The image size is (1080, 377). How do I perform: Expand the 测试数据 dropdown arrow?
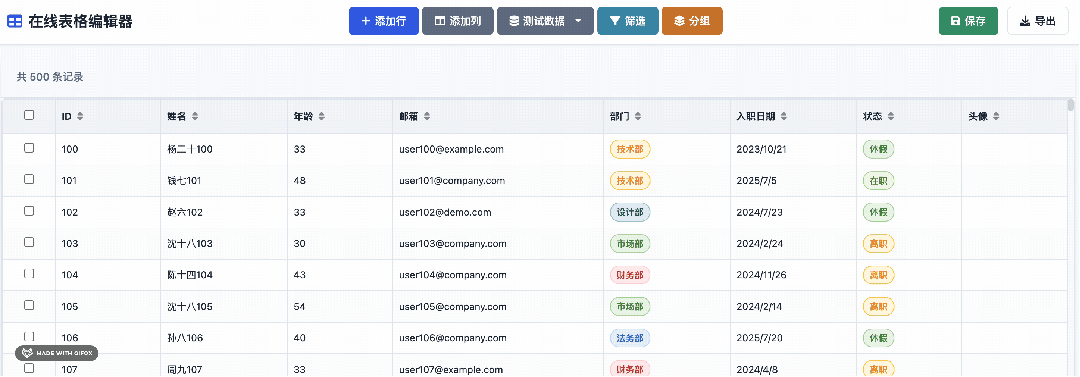coord(579,21)
